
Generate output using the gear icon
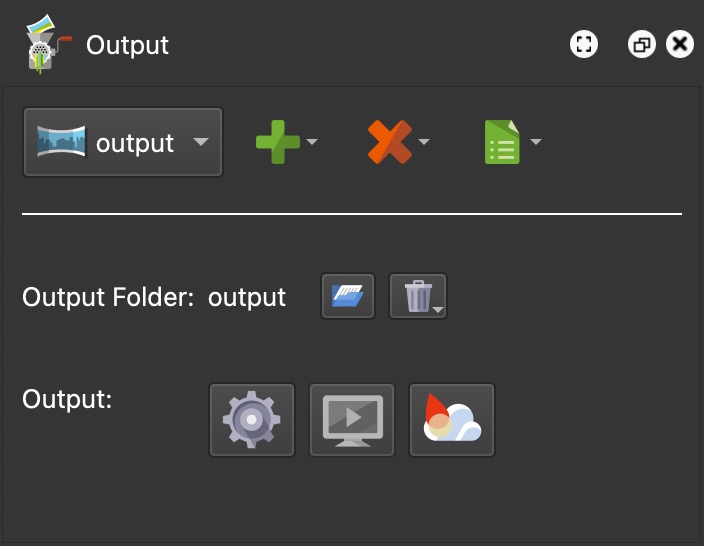tap(252, 420)
